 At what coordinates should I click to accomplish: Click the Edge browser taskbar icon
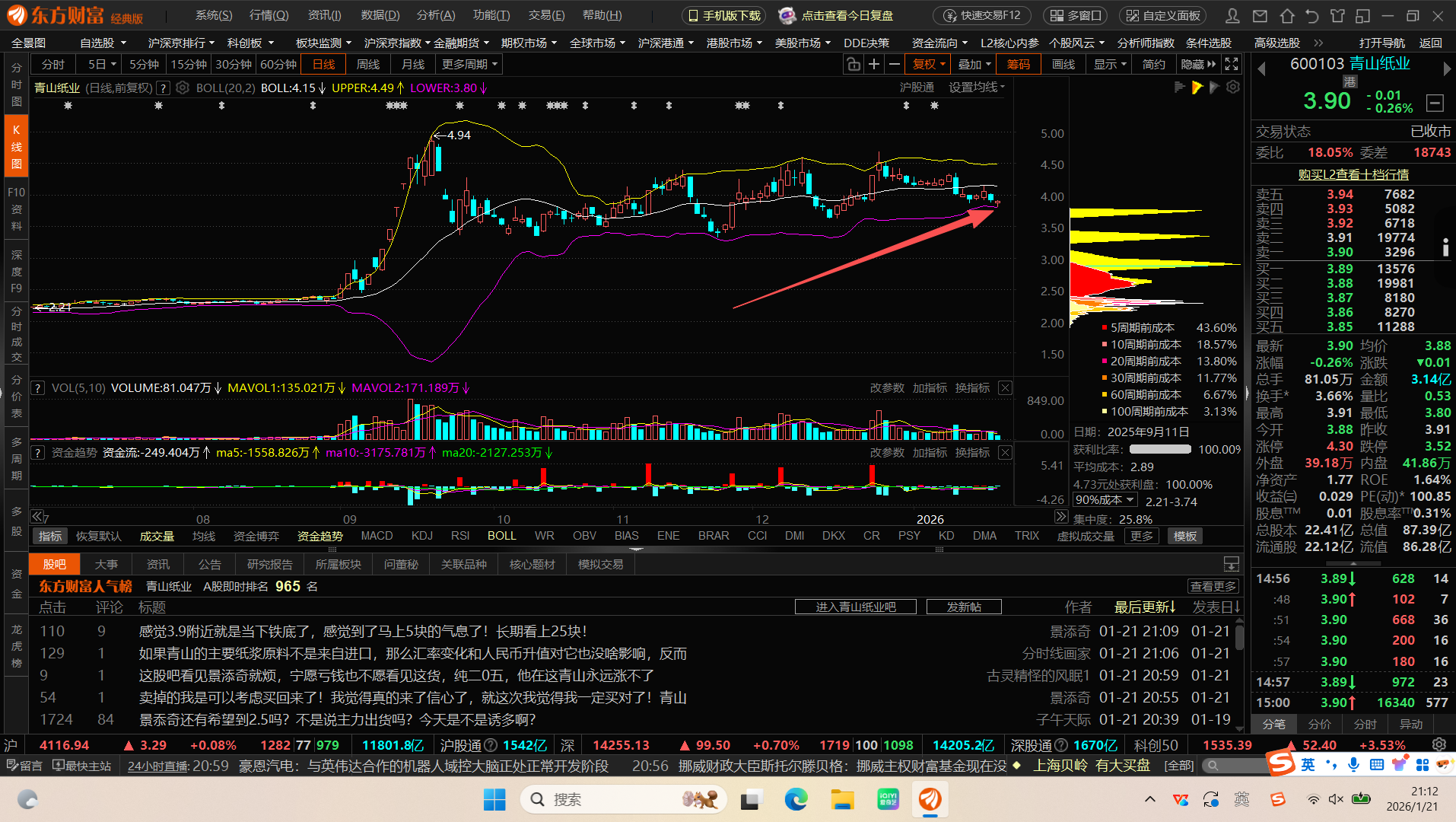point(796,799)
